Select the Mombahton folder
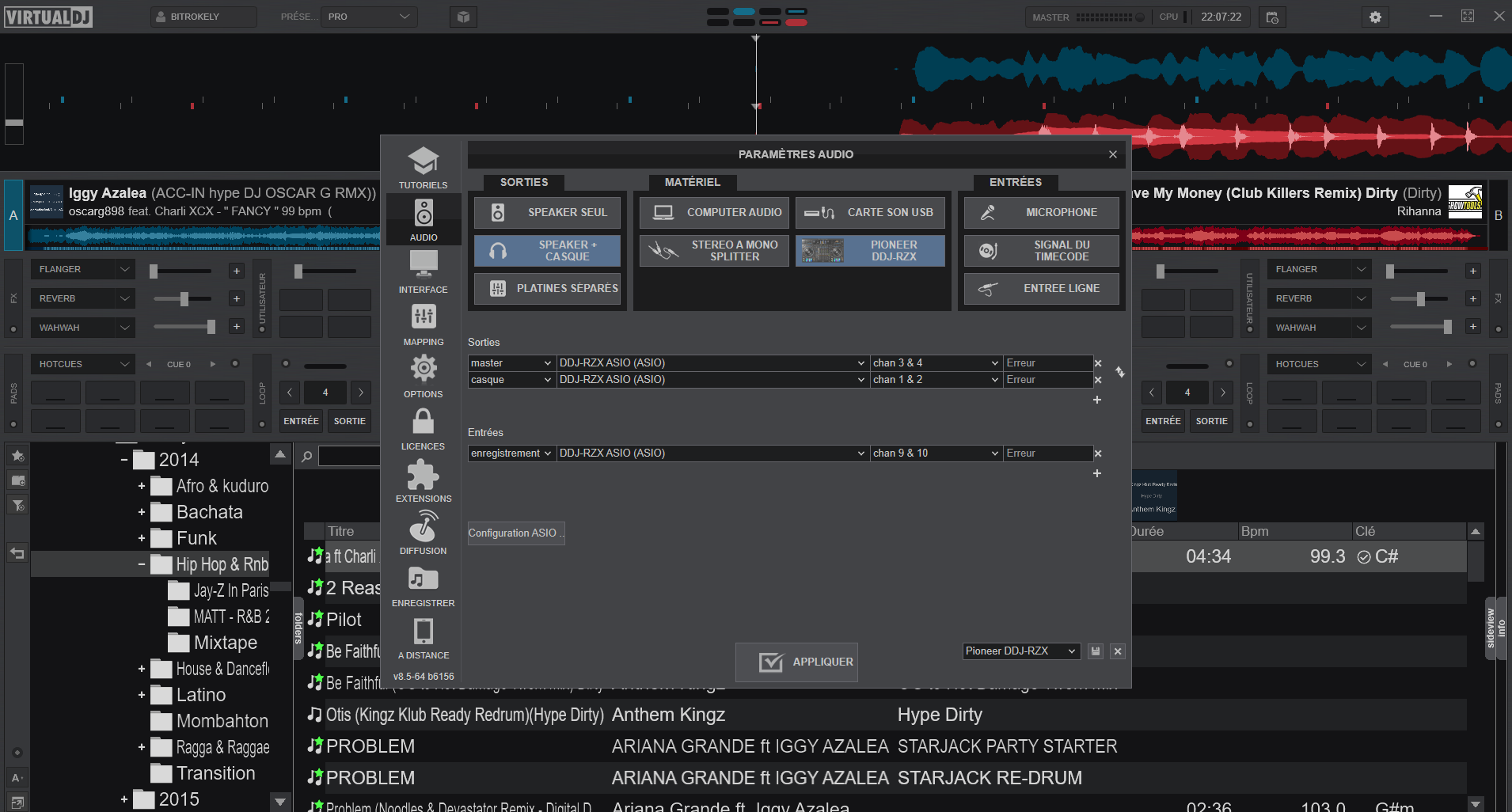The image size is (1512, 812). 210,721
